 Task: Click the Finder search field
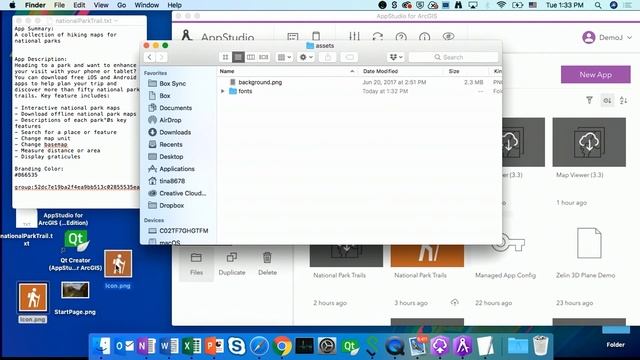coord(453,57)
